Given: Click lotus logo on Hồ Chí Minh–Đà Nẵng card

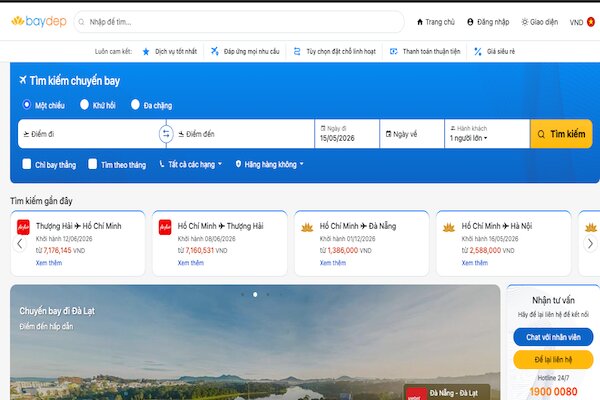Looking at the screenshot, I should (307, 228).
